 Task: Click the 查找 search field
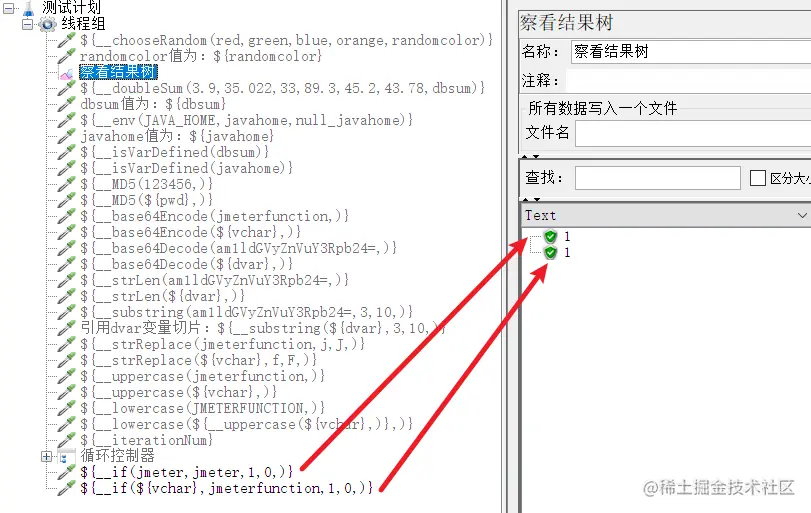[x=658, y=178]
